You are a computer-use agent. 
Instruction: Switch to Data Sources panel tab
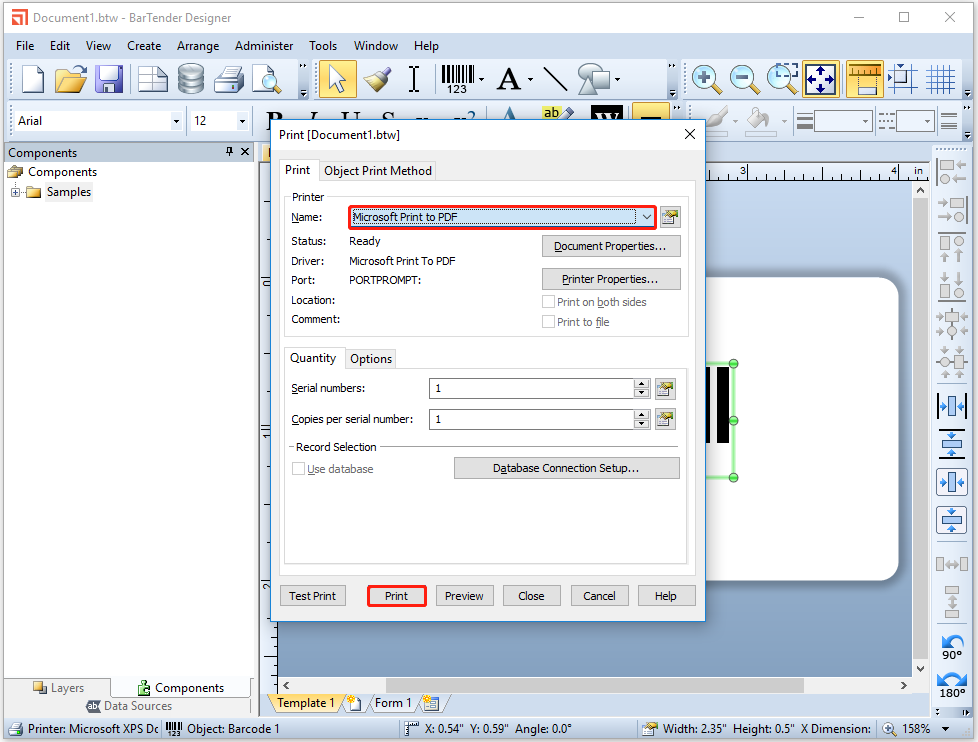click(129, 706)
